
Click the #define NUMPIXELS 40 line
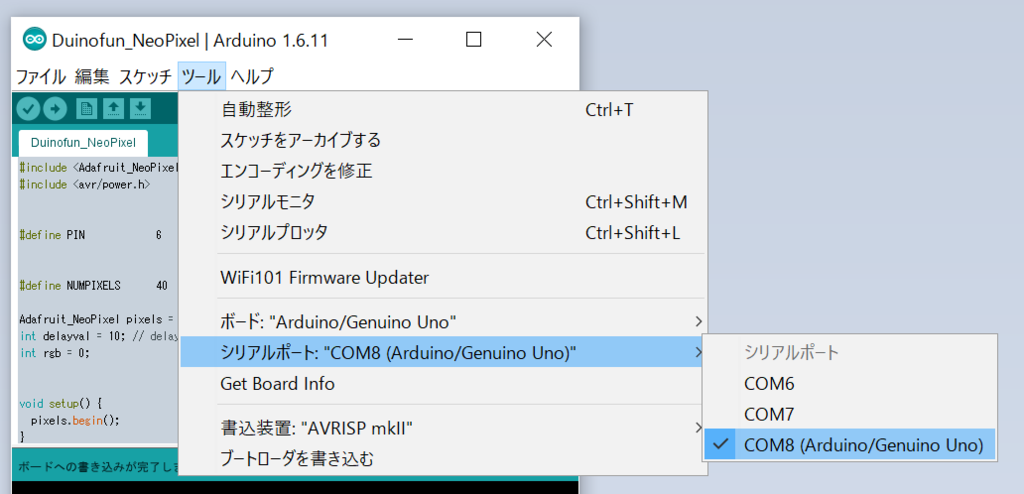click(93, 286)
